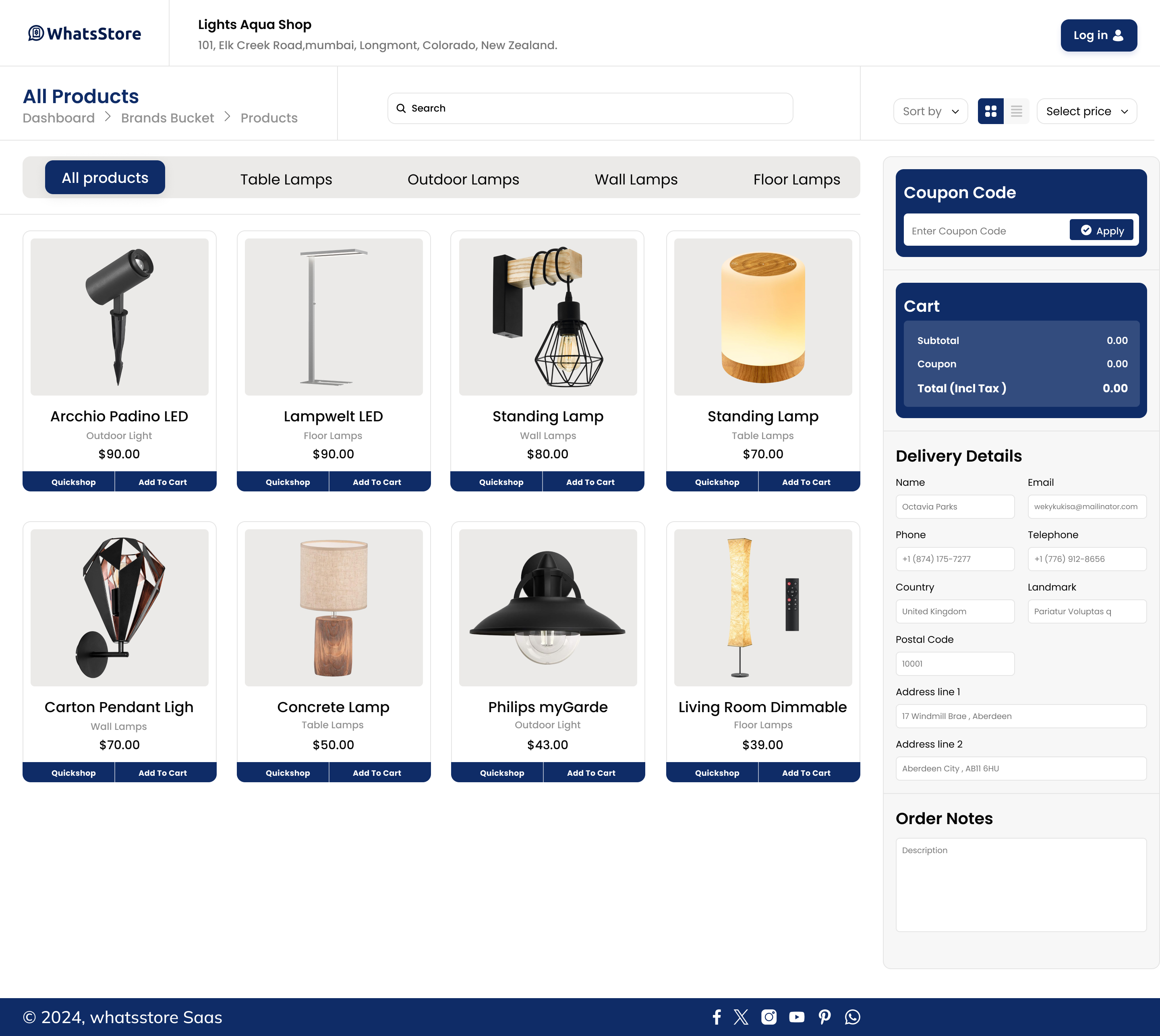Open the X (Twitter) footer icon
Screen dimensions: 1160x1036
click(x=741, y=1017)
